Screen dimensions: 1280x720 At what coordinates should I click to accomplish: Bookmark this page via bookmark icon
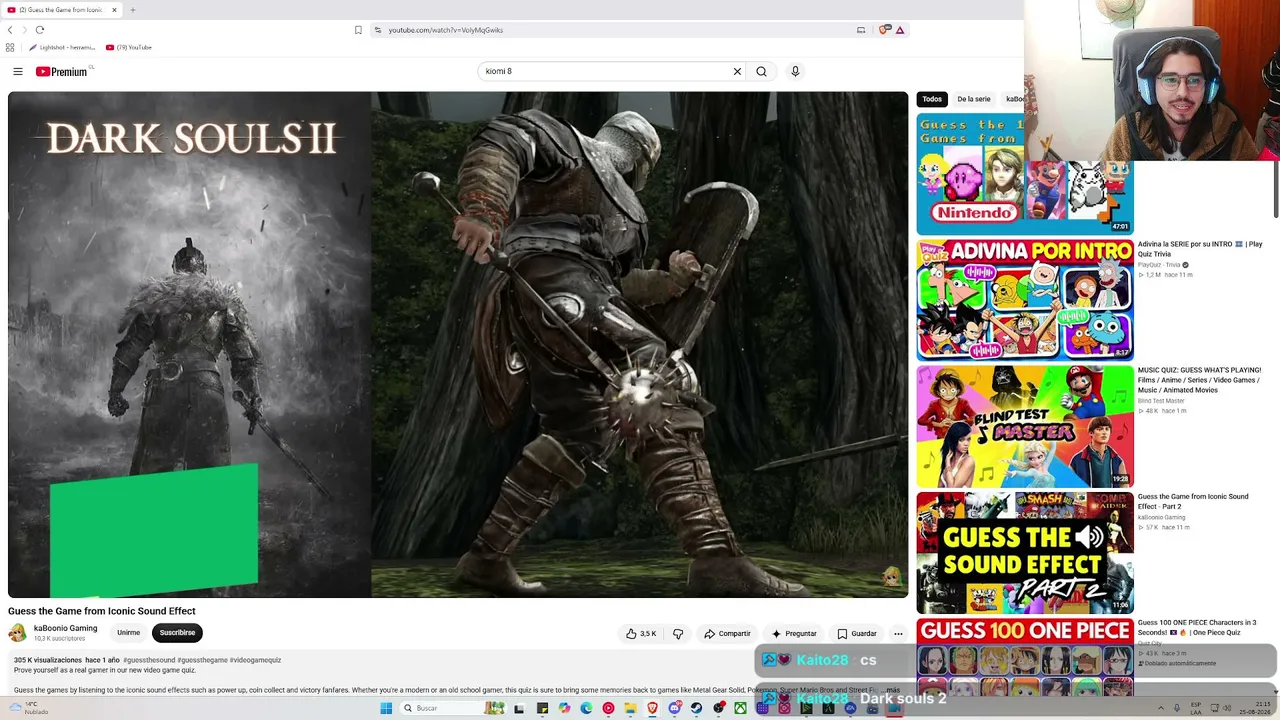[x=358, y=30]
